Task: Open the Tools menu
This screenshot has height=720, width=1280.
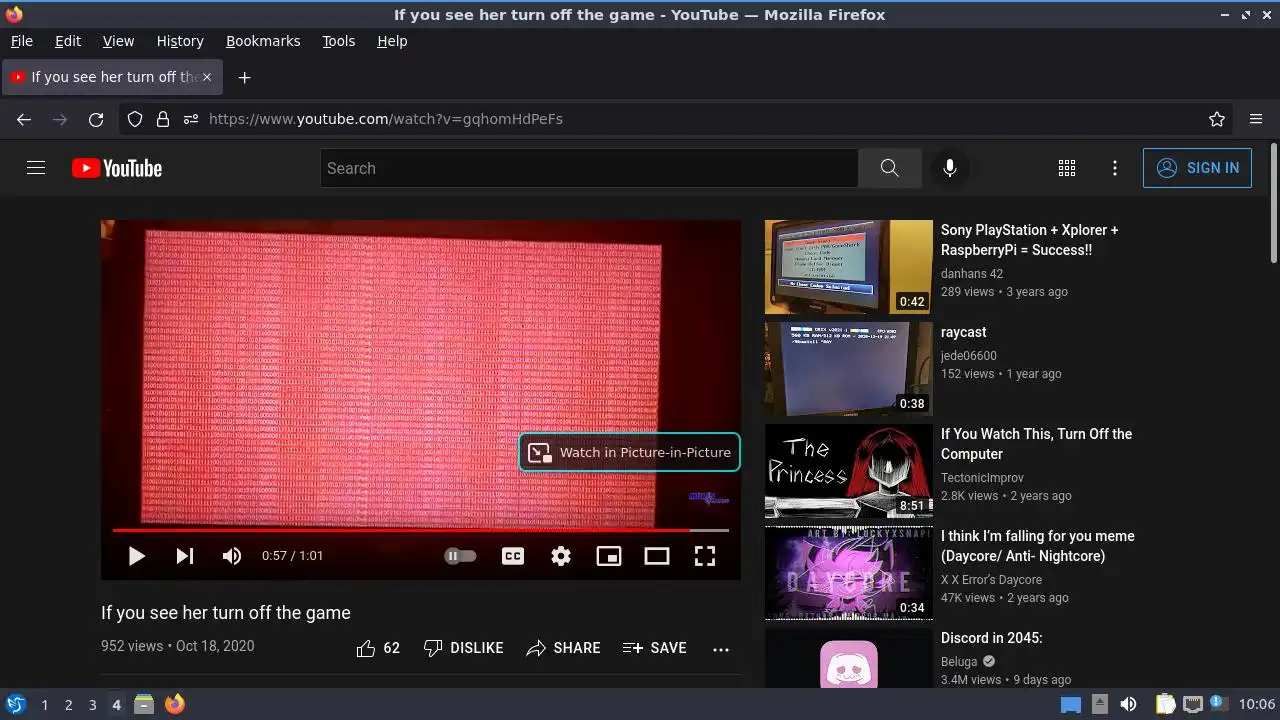Action: 338,41
